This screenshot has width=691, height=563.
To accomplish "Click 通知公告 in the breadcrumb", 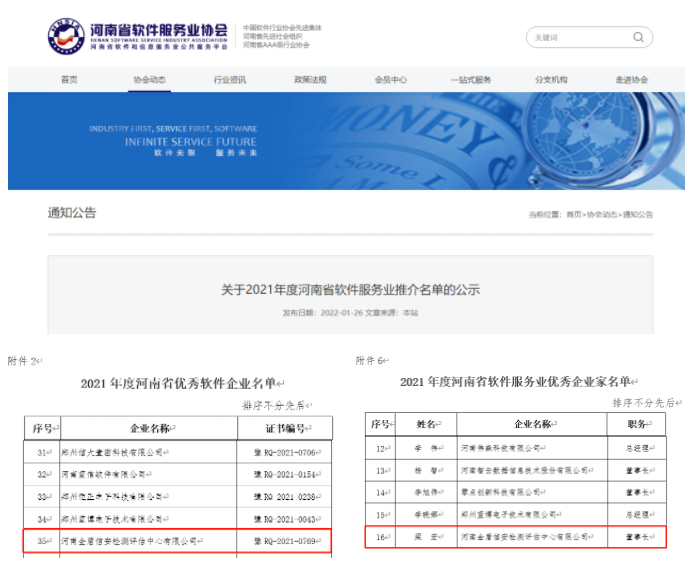I will pyautogui.click(x=638, y=215).
